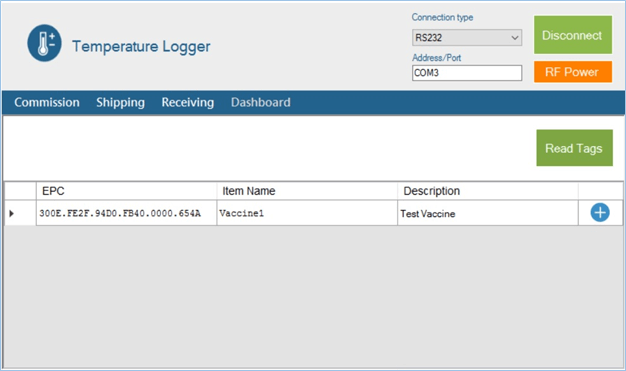Click the blue plus icon in Vaccine1 row

[600, 212]
